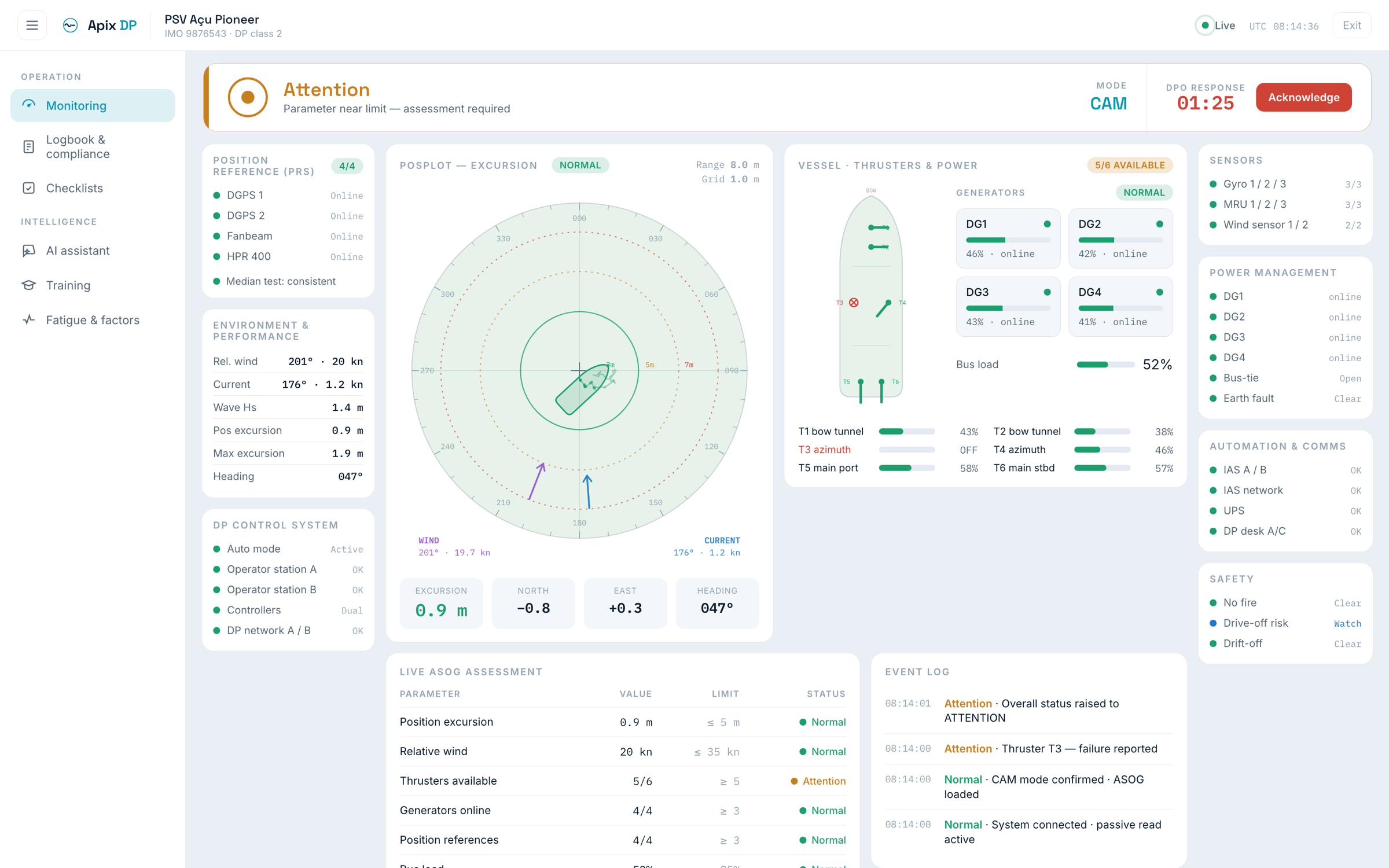Click the Training graduation cap icon
1389x868 pixels.
(29, 285)
